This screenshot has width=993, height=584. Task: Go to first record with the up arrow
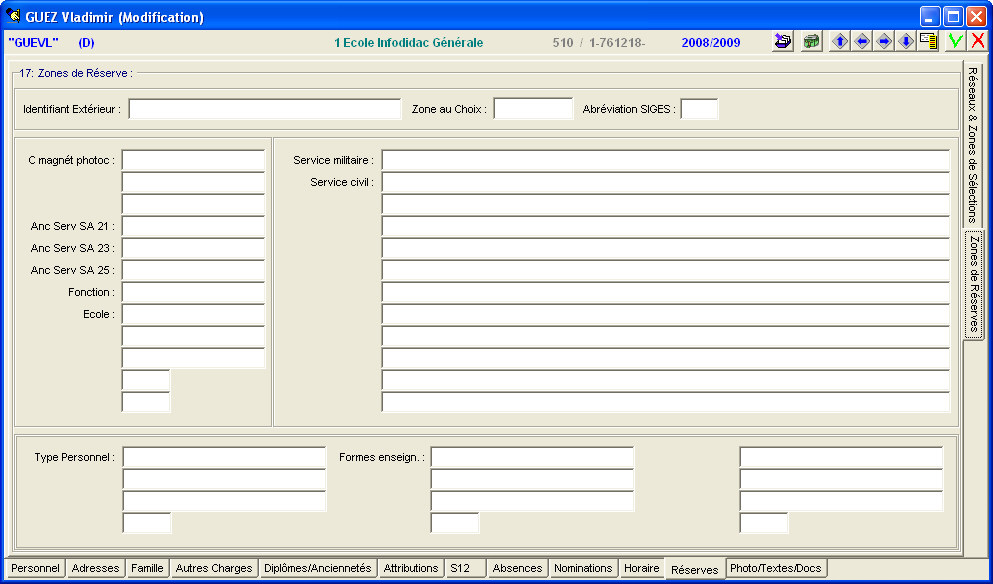tap(840, 42)
